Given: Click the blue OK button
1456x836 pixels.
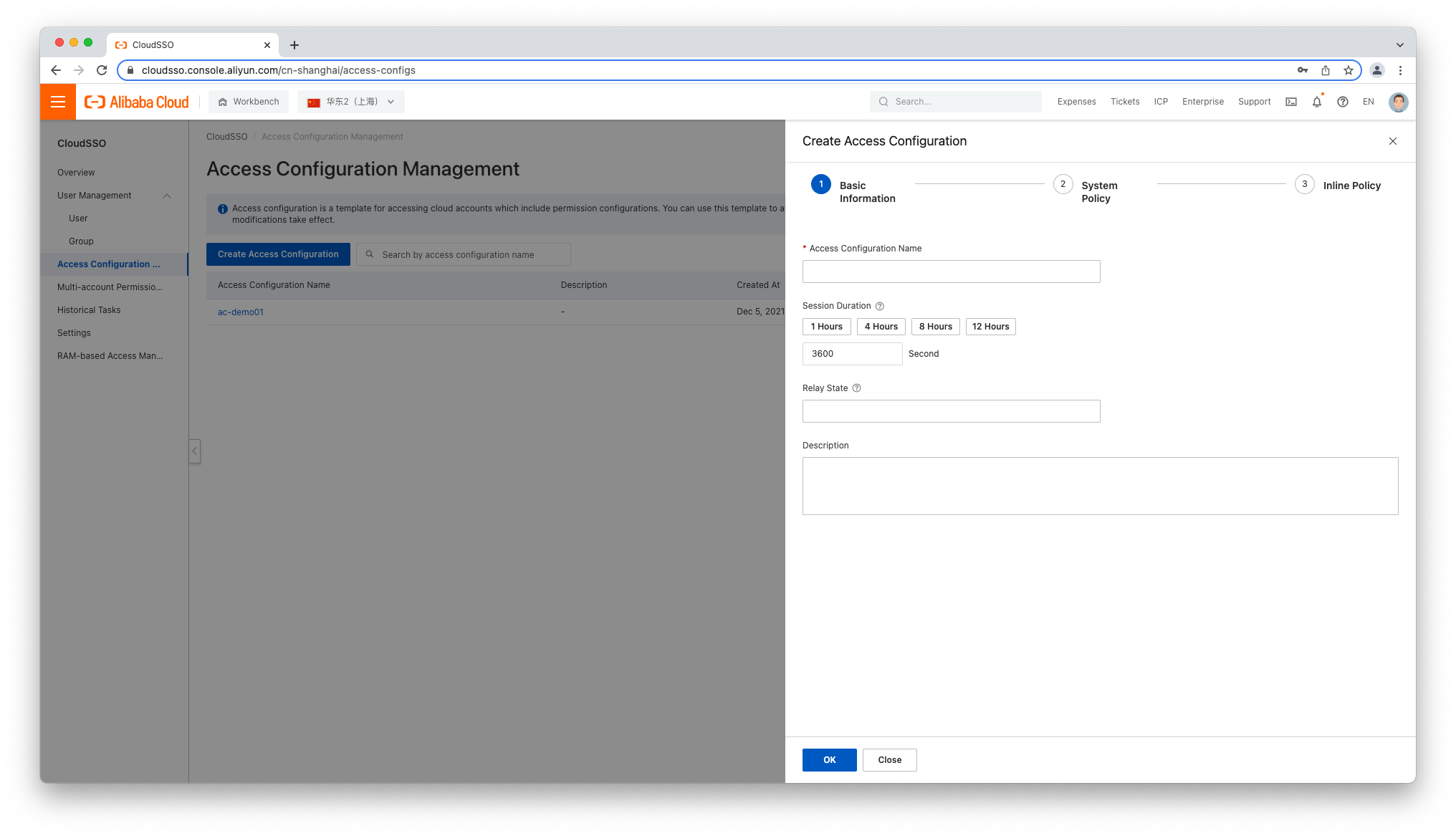Looking at the screenshot, I should [829, 760].
